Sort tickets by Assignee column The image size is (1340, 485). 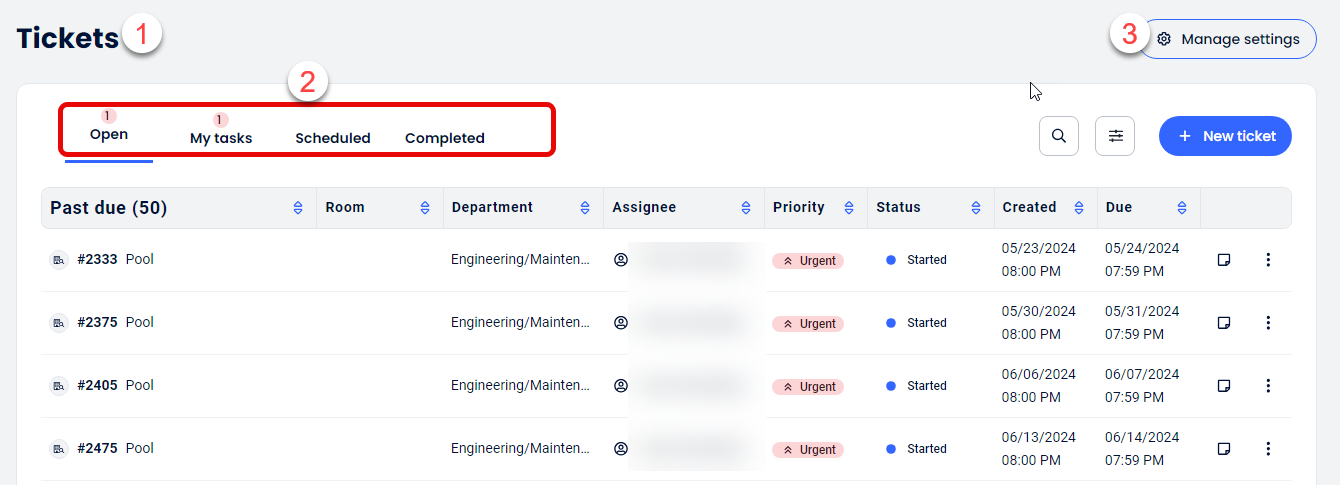[x=746, y=208]
